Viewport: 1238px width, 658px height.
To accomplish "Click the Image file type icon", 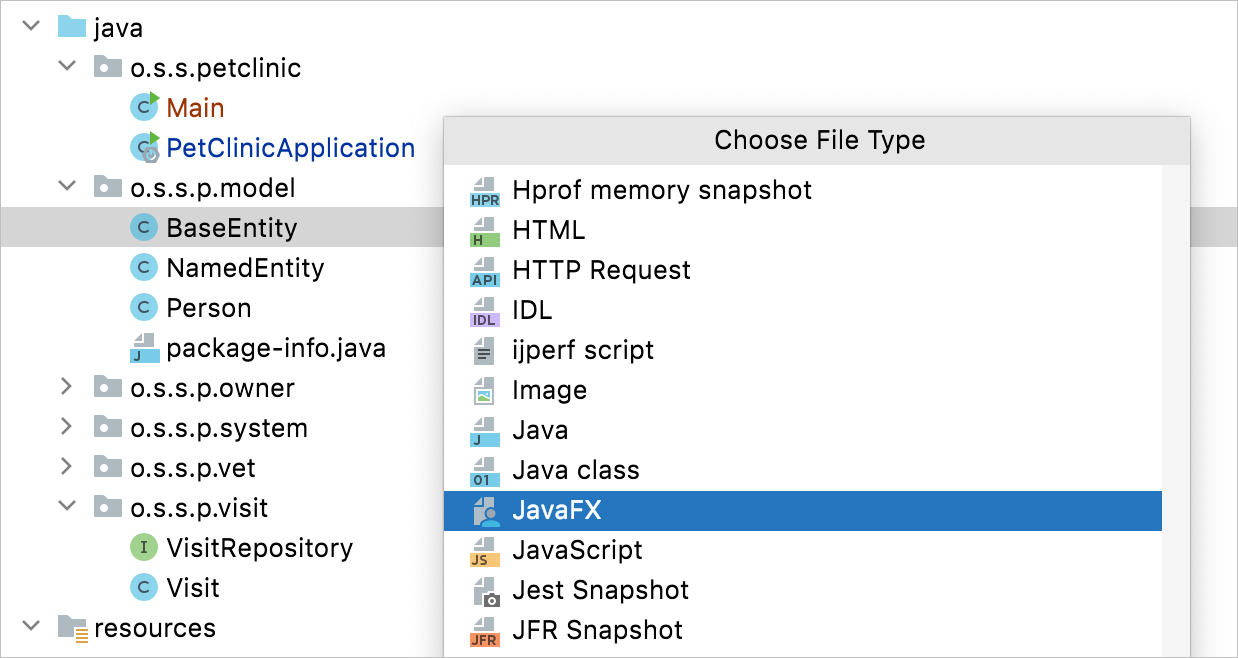I will 484,390.
